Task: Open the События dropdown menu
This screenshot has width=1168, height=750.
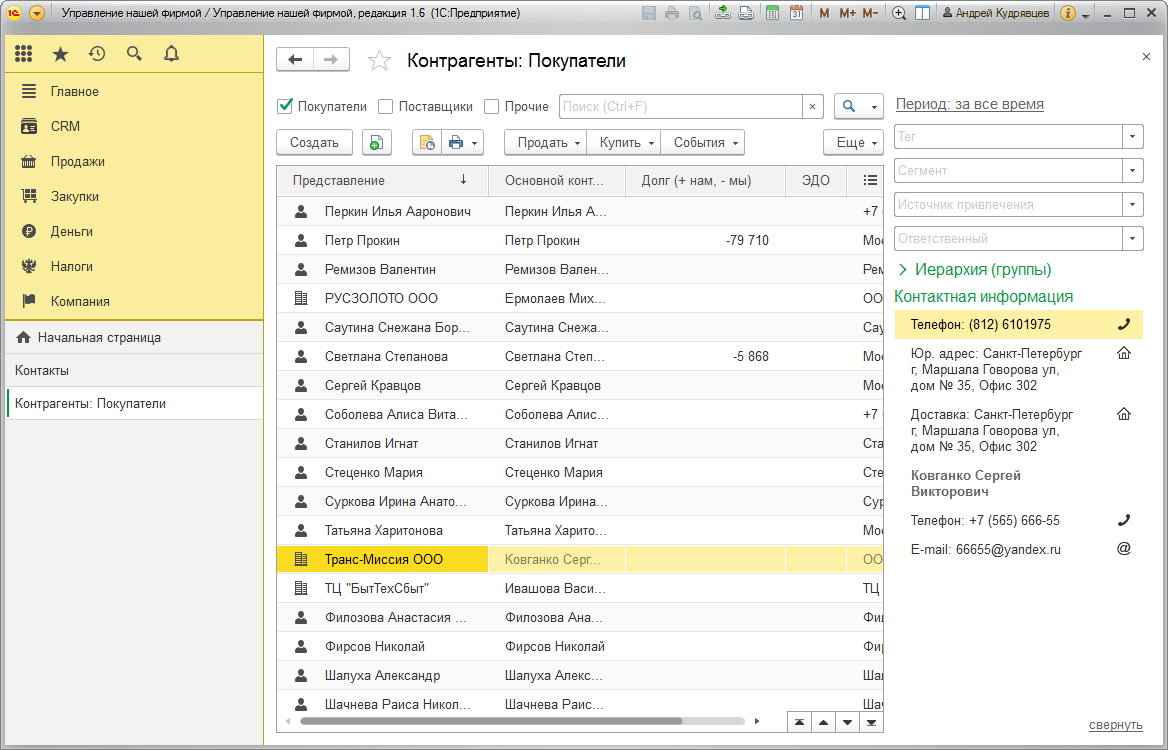Action: click(x=702, y=142)
